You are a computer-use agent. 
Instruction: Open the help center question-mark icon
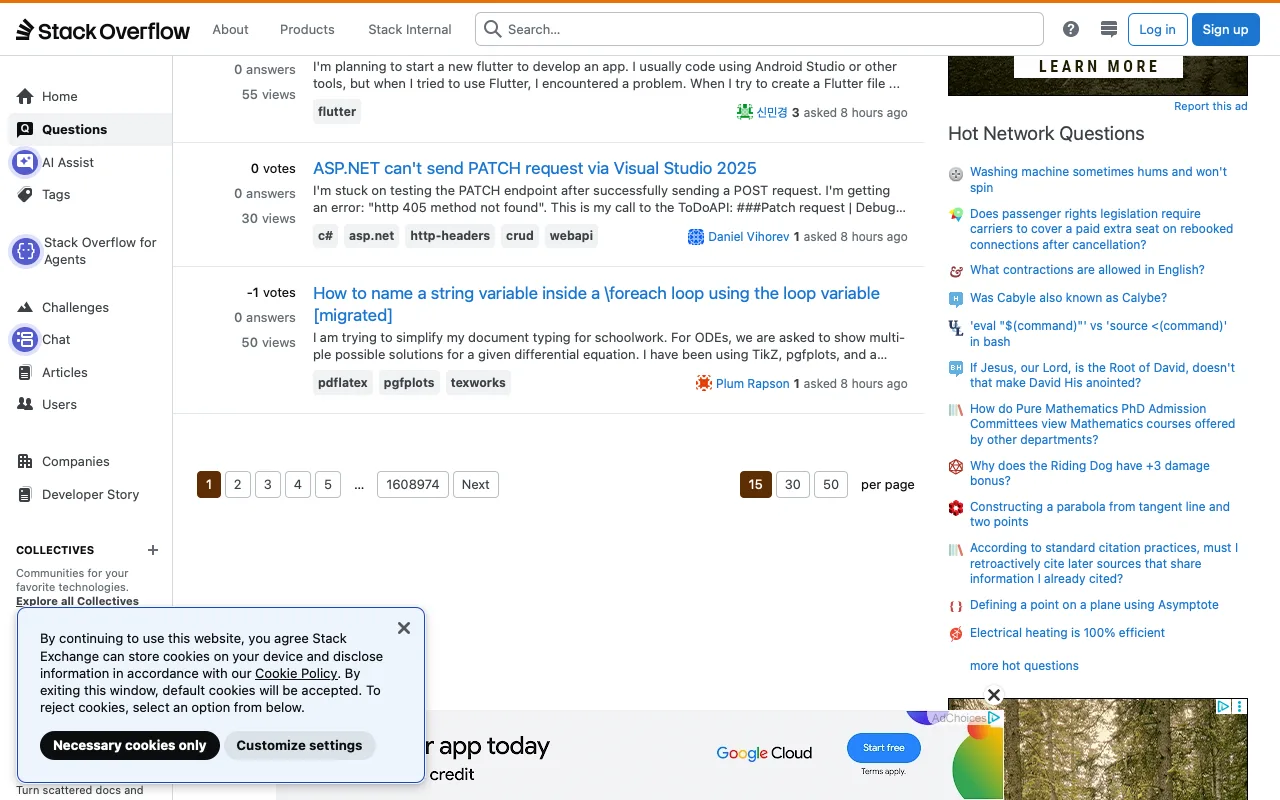[x=1071, y=29]
